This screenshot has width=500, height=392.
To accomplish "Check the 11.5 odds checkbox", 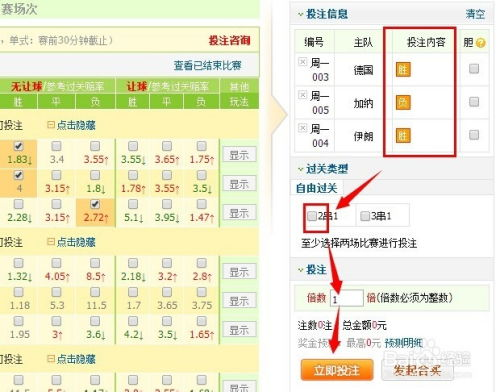I will [x=95, y=292].
